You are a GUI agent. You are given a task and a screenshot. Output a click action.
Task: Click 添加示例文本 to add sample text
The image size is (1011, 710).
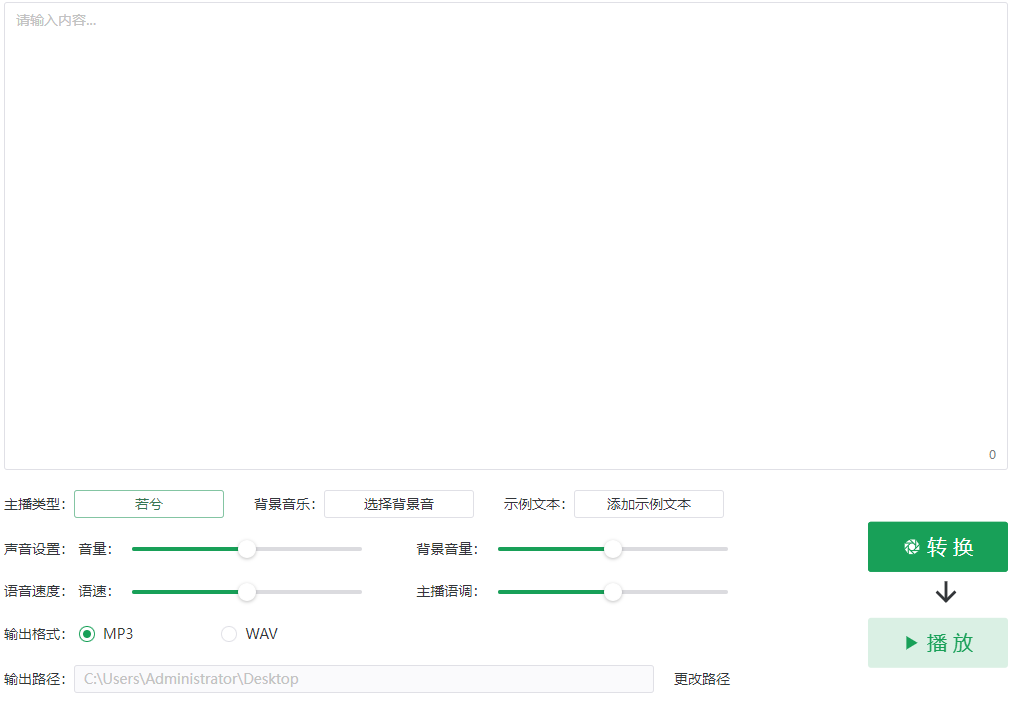(649, 504)
